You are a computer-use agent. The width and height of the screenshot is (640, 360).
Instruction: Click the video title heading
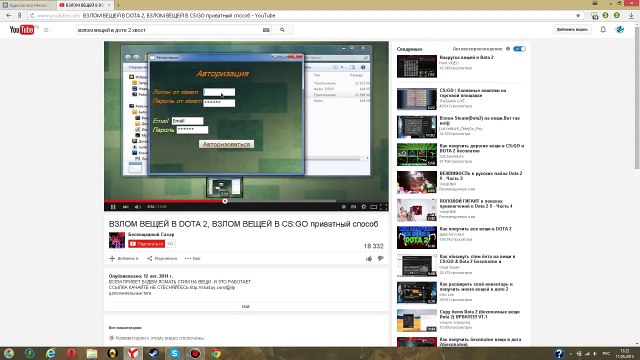(243, 224)
